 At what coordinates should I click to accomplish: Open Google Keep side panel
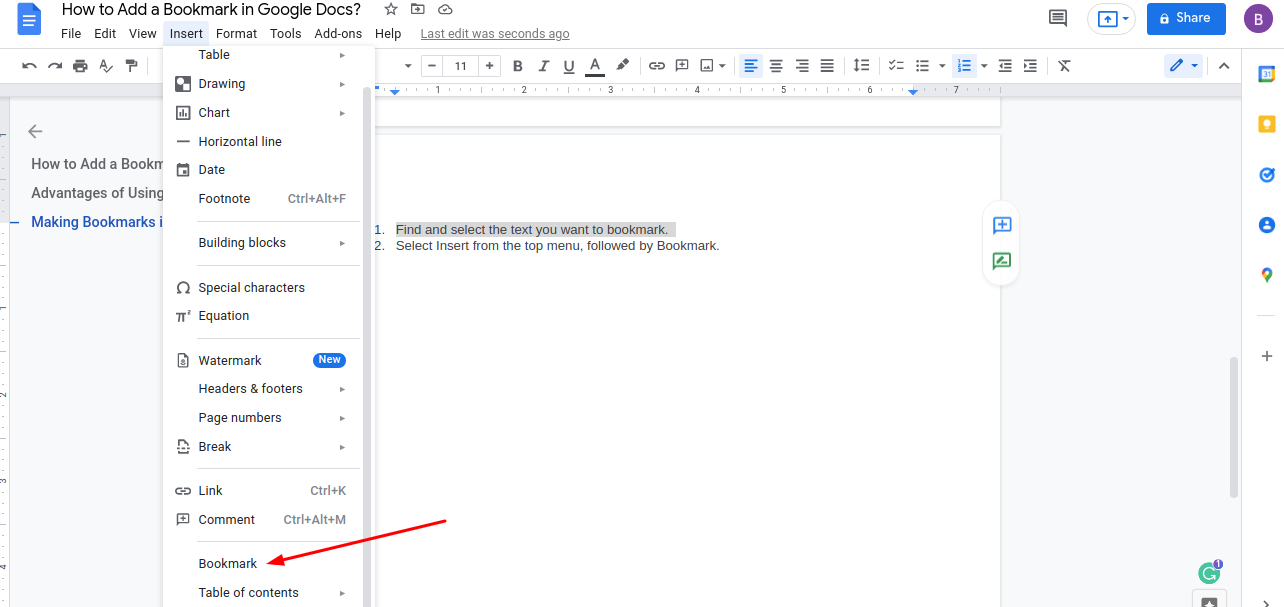click(1266, 125)
